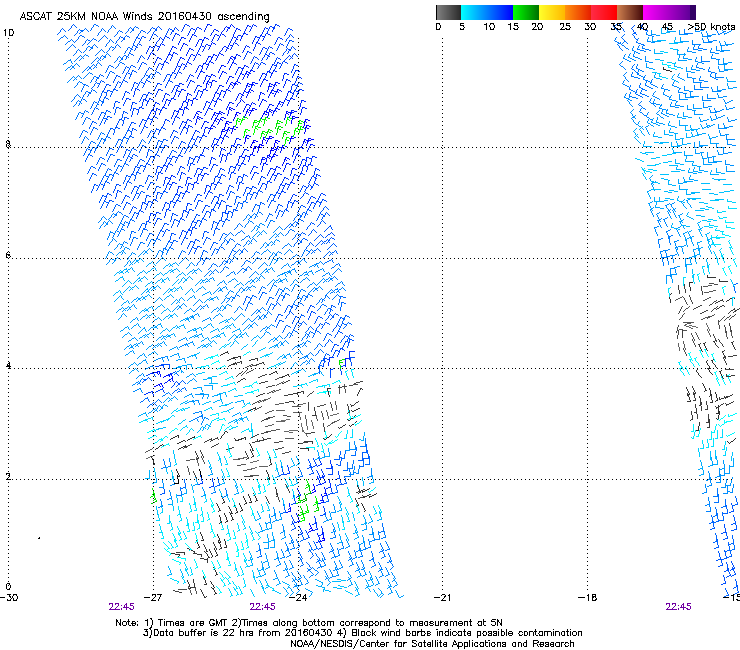Click the red 30-35 knots color bar segment
The width and height of the screenshot is (740, 650).
click(x=604, y=12)
